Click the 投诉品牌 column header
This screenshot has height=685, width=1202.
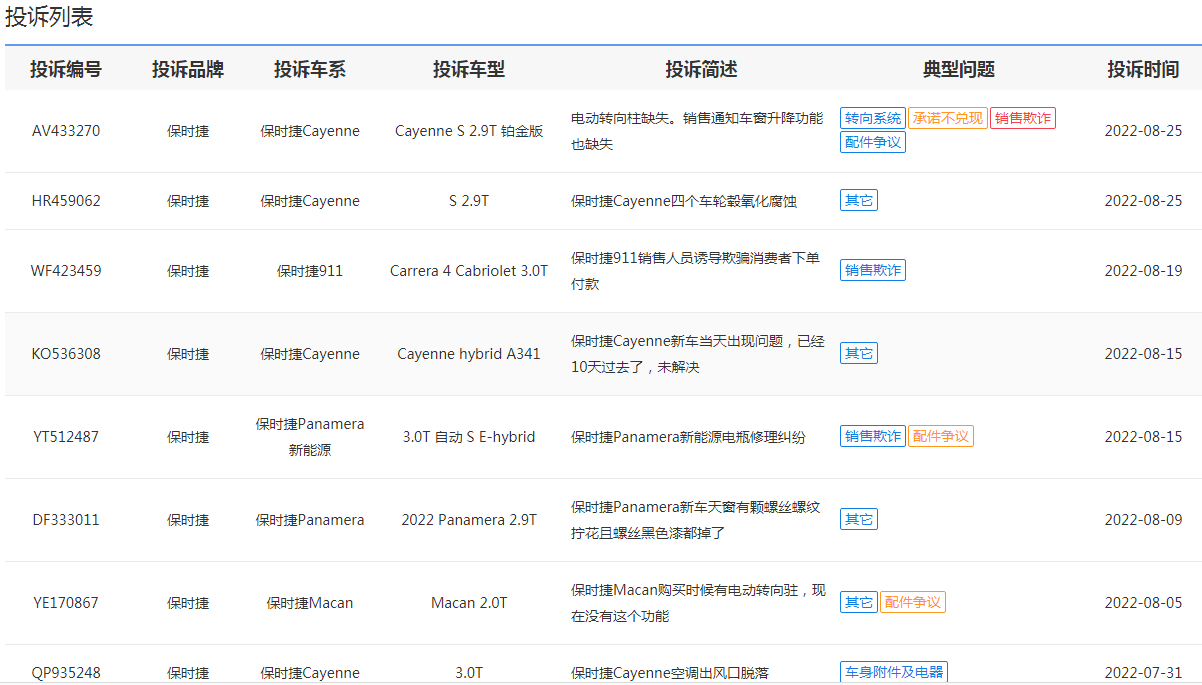[188, 69]
